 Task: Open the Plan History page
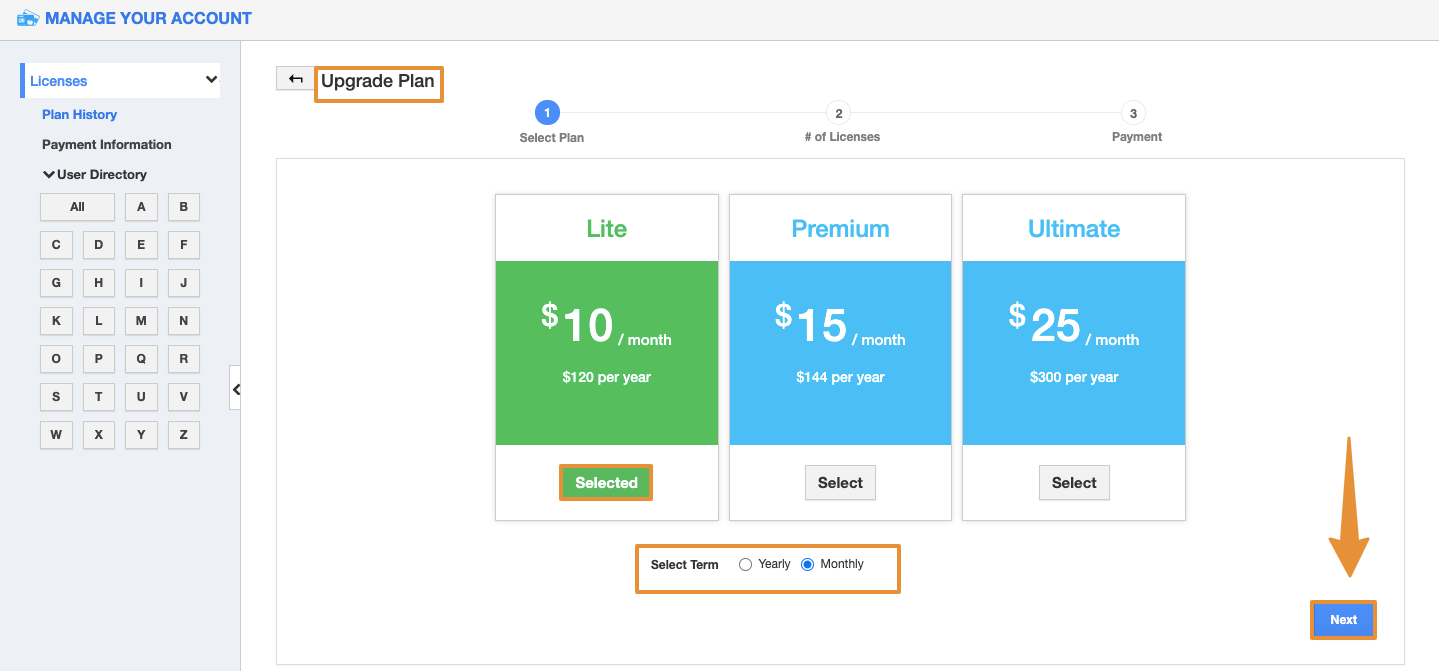click(79, 114)
